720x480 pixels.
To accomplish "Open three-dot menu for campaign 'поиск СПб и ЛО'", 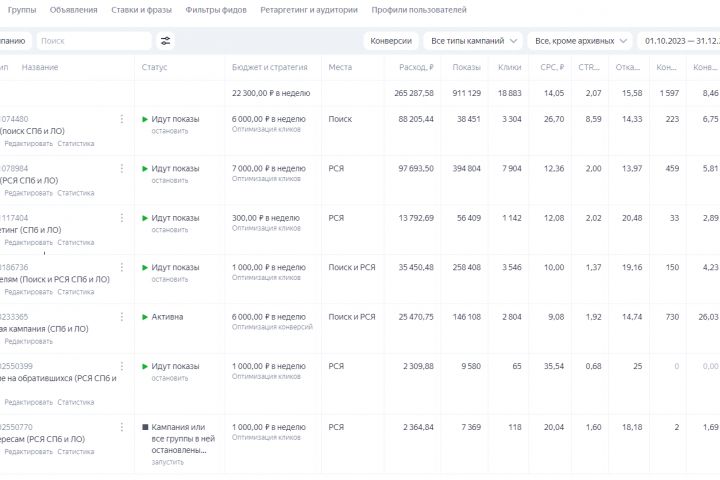I will pos(122,119).
